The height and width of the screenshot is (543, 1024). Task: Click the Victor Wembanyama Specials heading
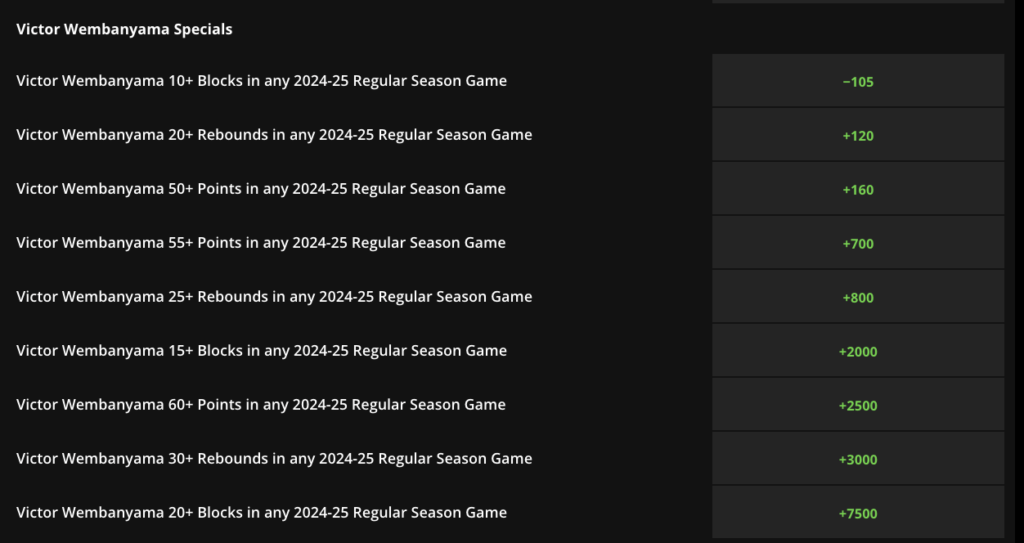124,29
